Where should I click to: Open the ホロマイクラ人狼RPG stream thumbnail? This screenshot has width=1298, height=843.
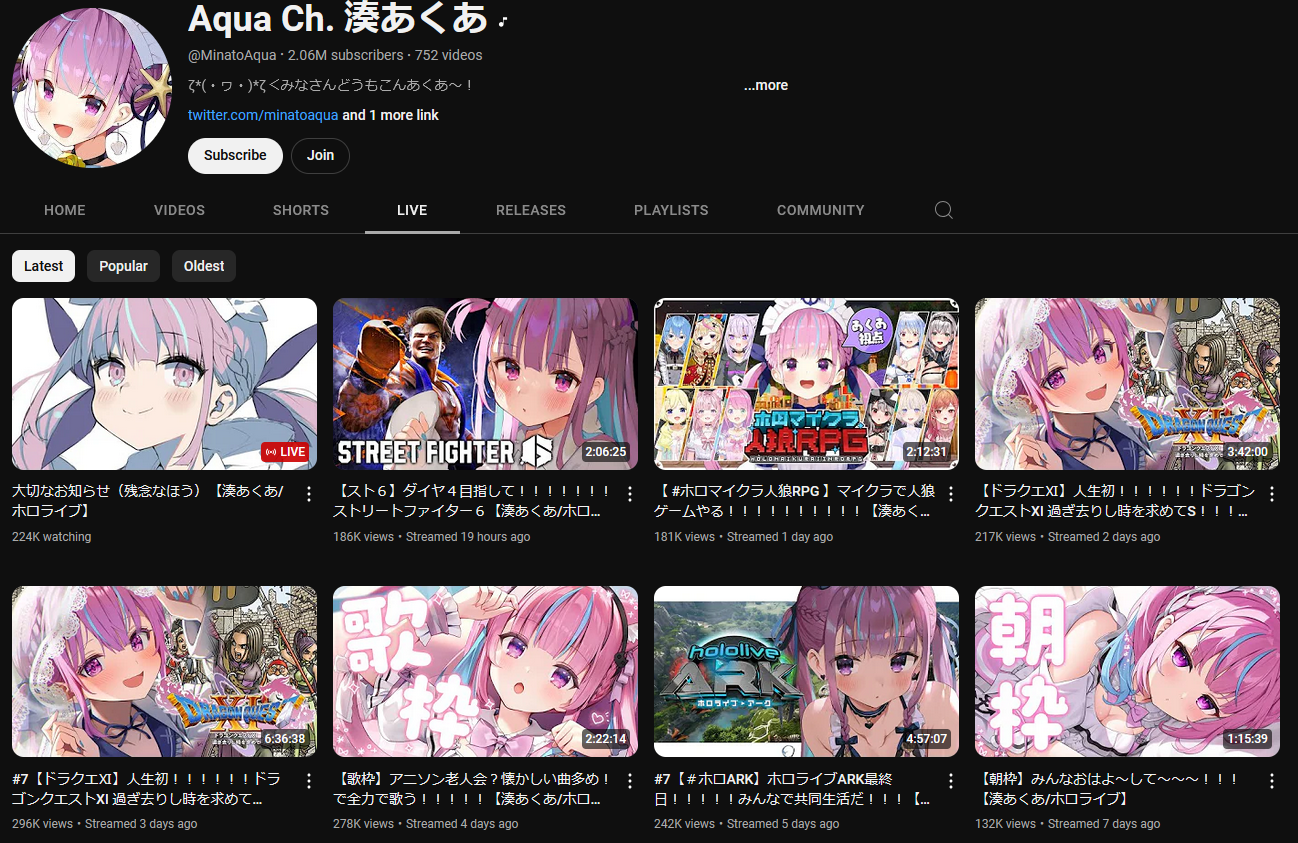[806, 384]
